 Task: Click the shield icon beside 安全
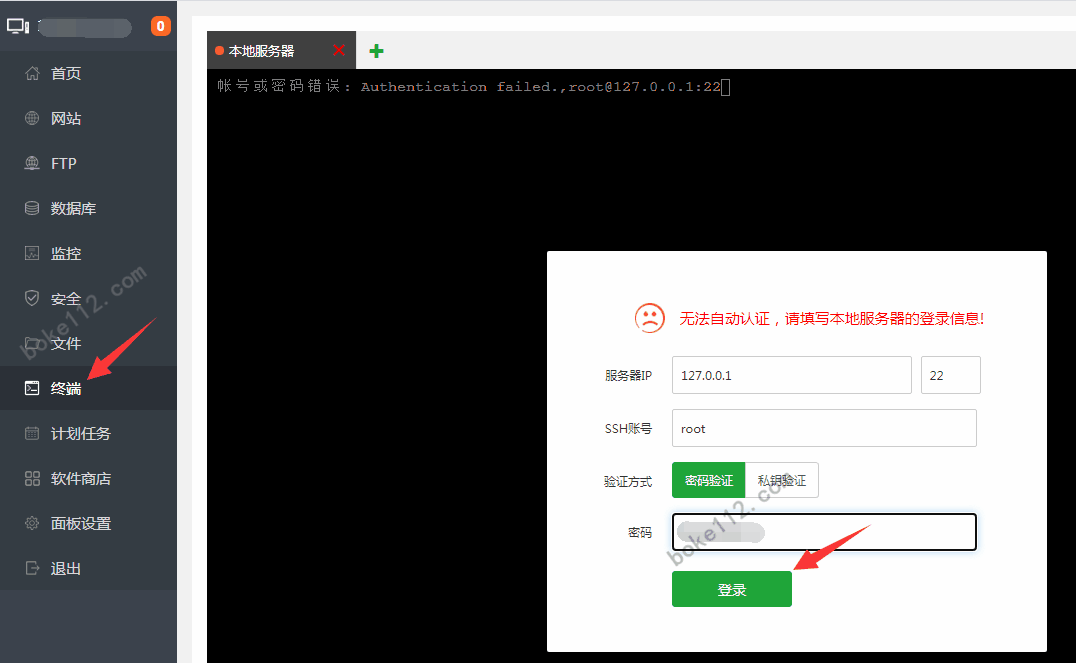[x=32, y=298]
